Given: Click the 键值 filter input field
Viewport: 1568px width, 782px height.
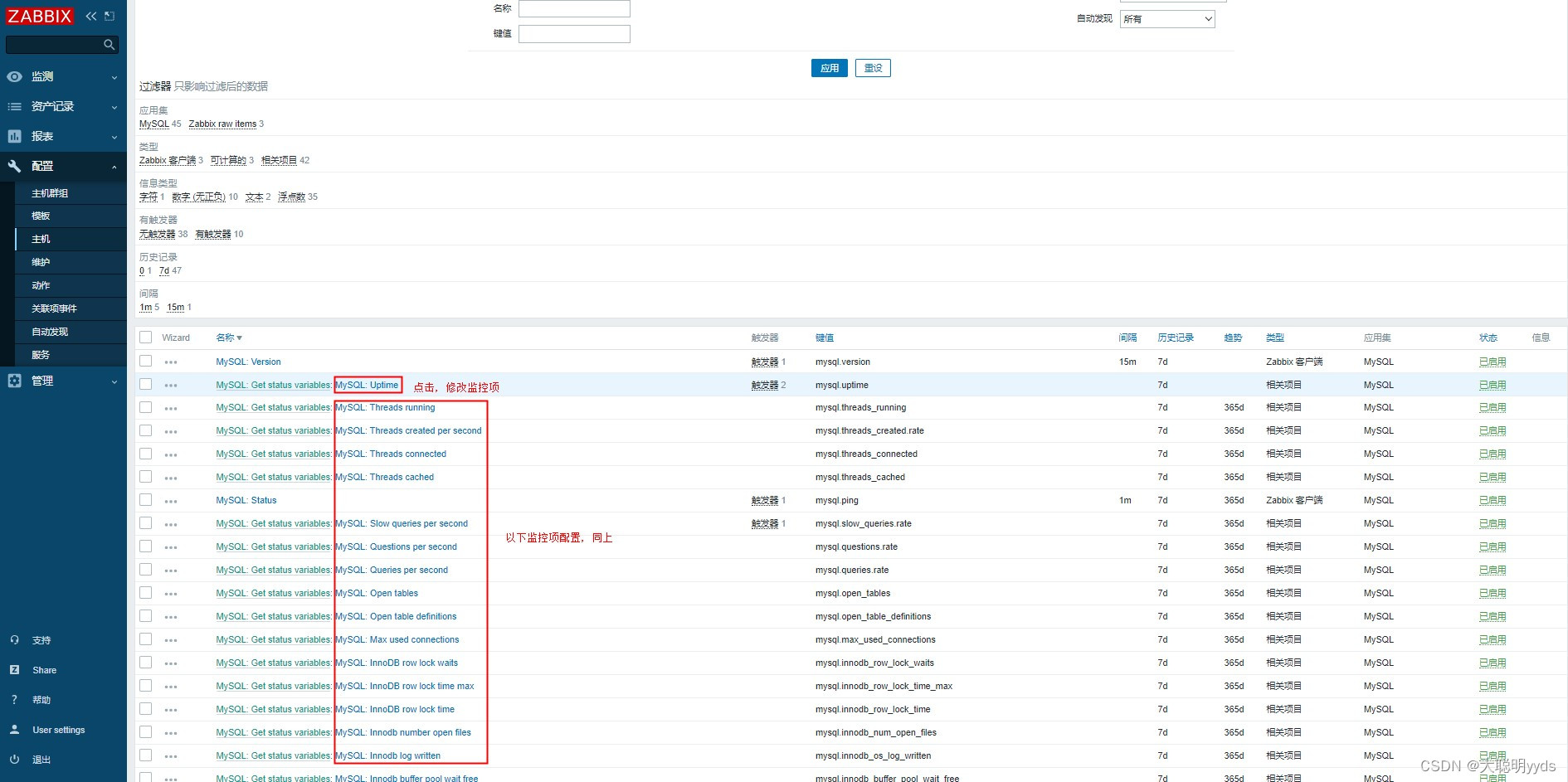Looking at the screenshot, I should coord(574,34).
